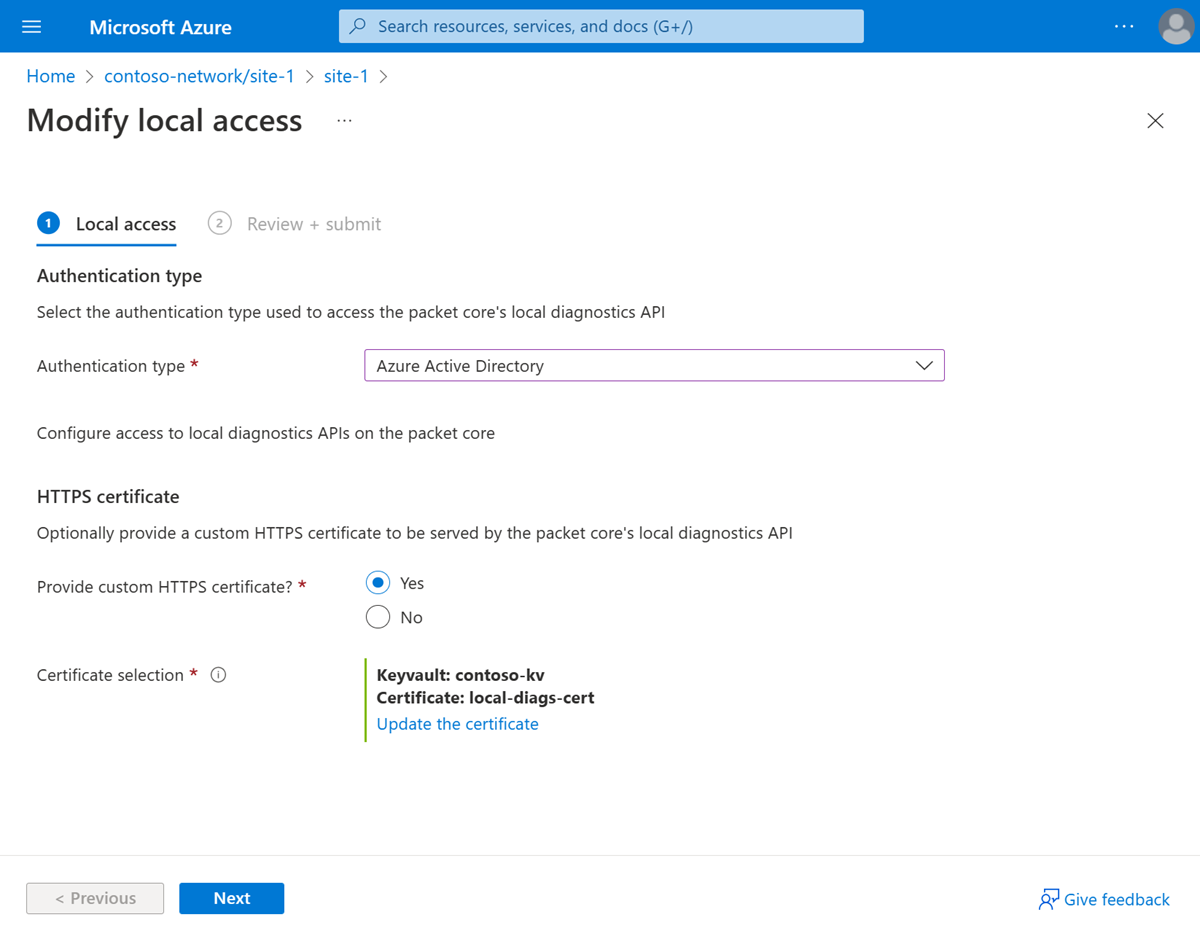This screenshot has width=1200, height=928.
Task: Open contoso-network/site-1 breadcrumb link
Action: point(198,75)
